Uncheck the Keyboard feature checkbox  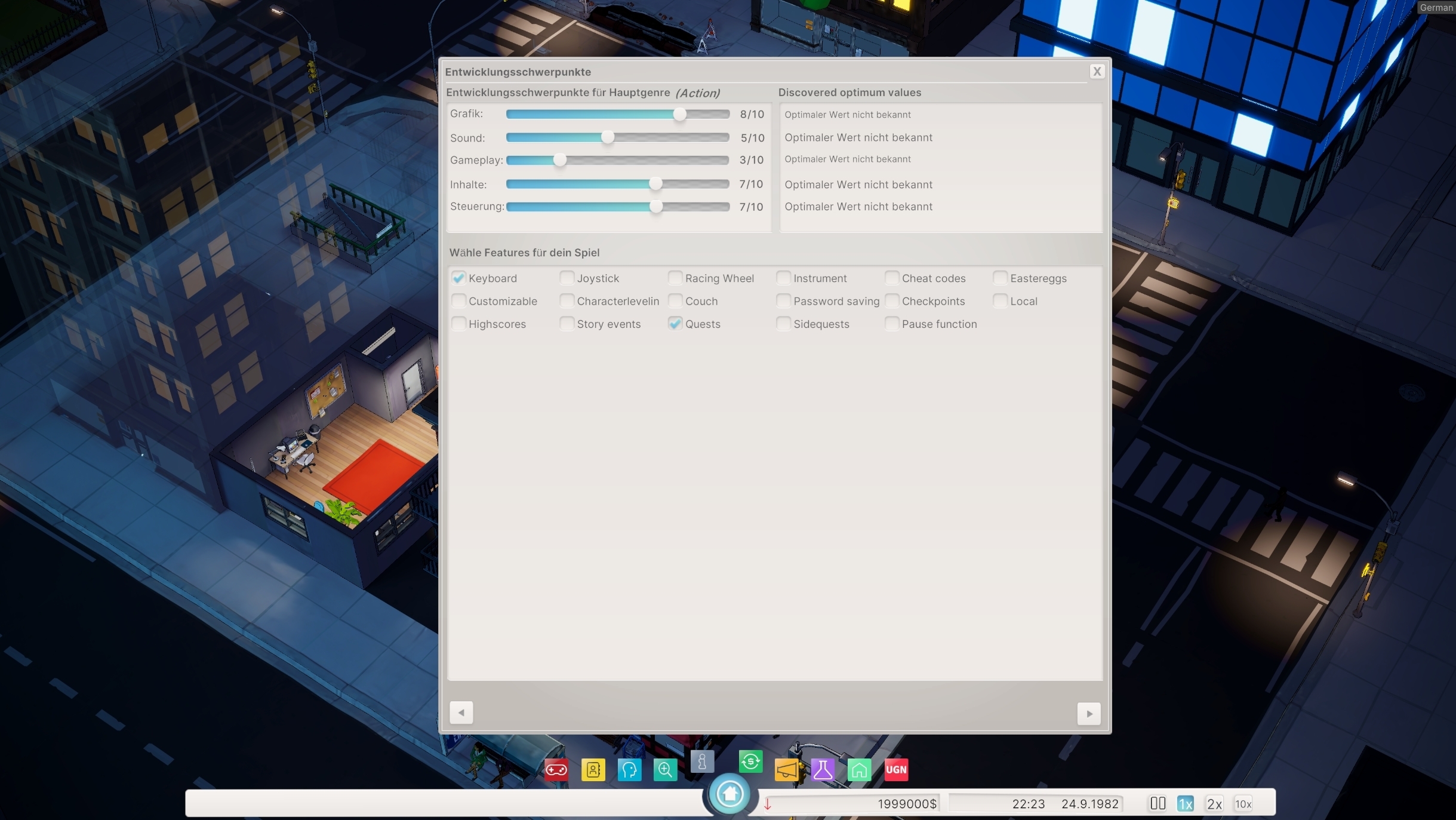(458, 278)
